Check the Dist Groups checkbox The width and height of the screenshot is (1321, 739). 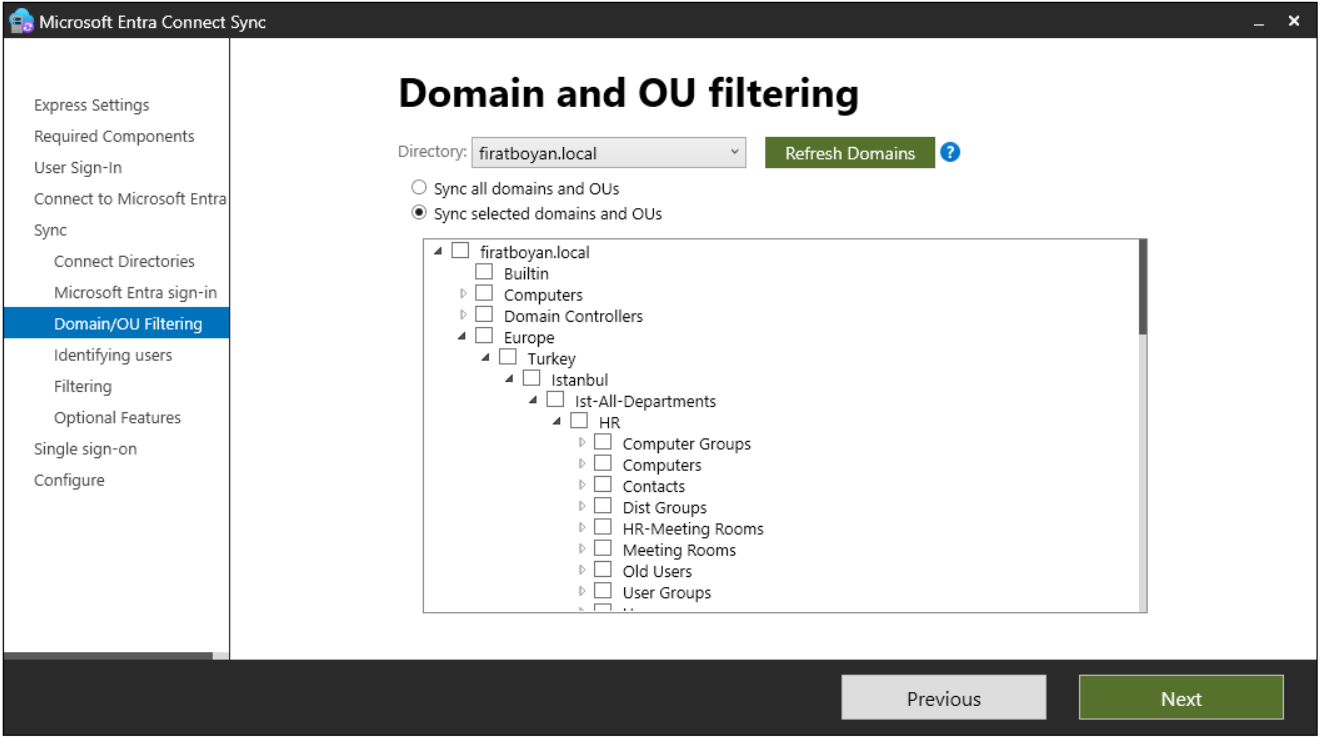[603, 506]
